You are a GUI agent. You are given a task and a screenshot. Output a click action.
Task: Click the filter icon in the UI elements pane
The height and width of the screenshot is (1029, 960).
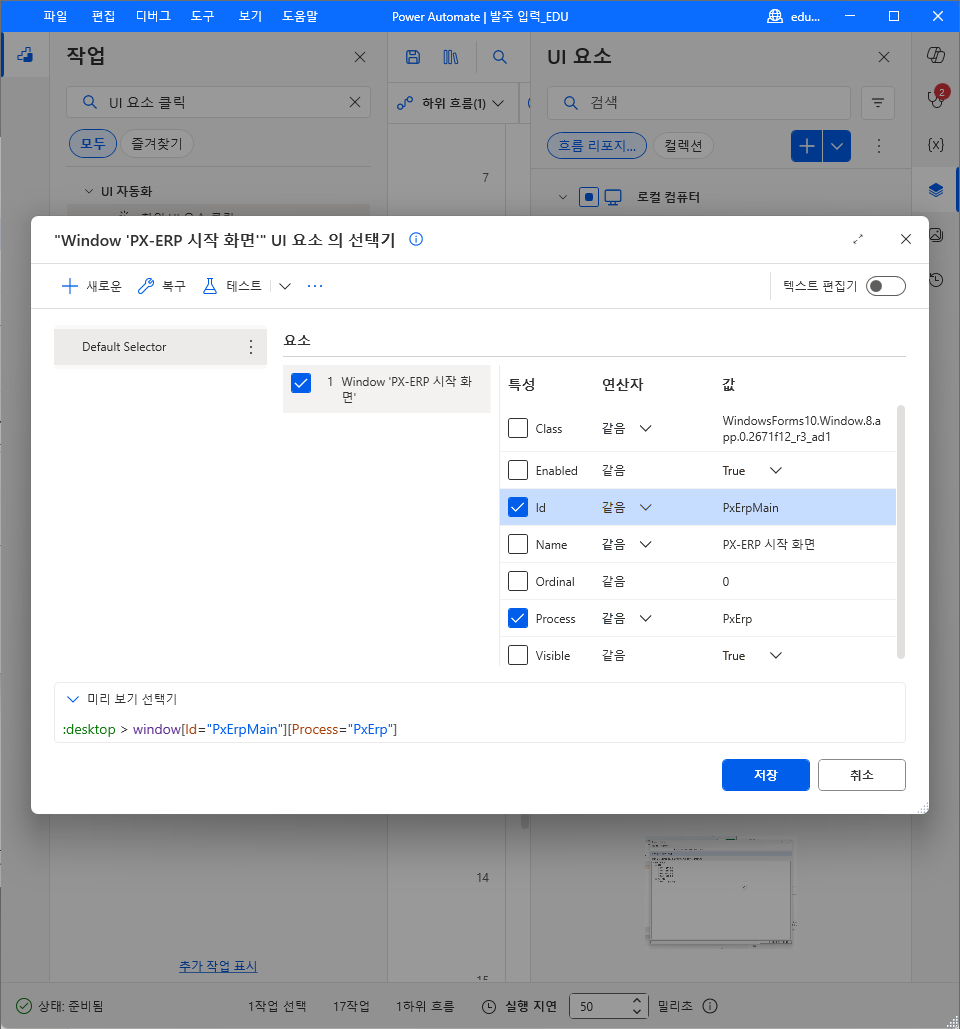pos(877,103)
